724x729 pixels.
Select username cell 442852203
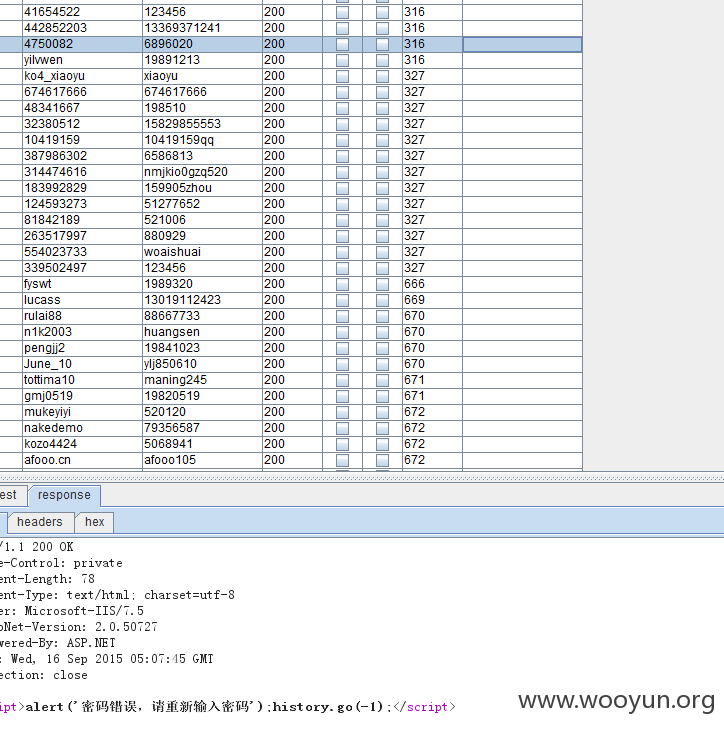pyautogui.click(x=82, y=28)
